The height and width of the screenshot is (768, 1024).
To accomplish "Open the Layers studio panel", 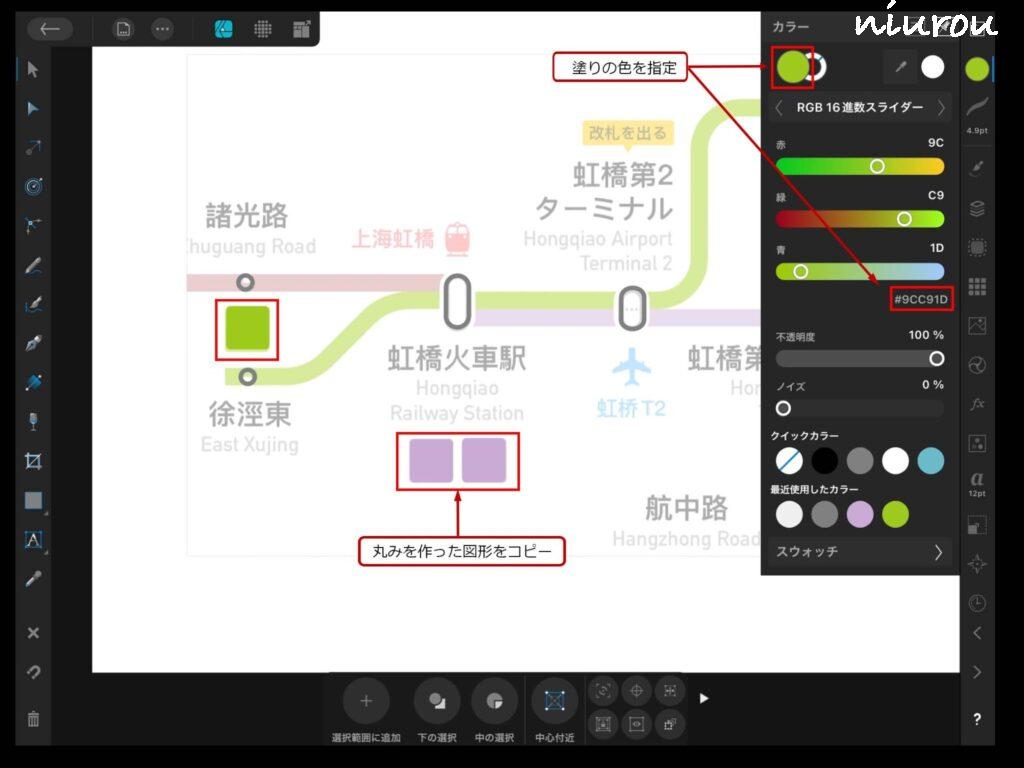I will [x=977, y=208].
